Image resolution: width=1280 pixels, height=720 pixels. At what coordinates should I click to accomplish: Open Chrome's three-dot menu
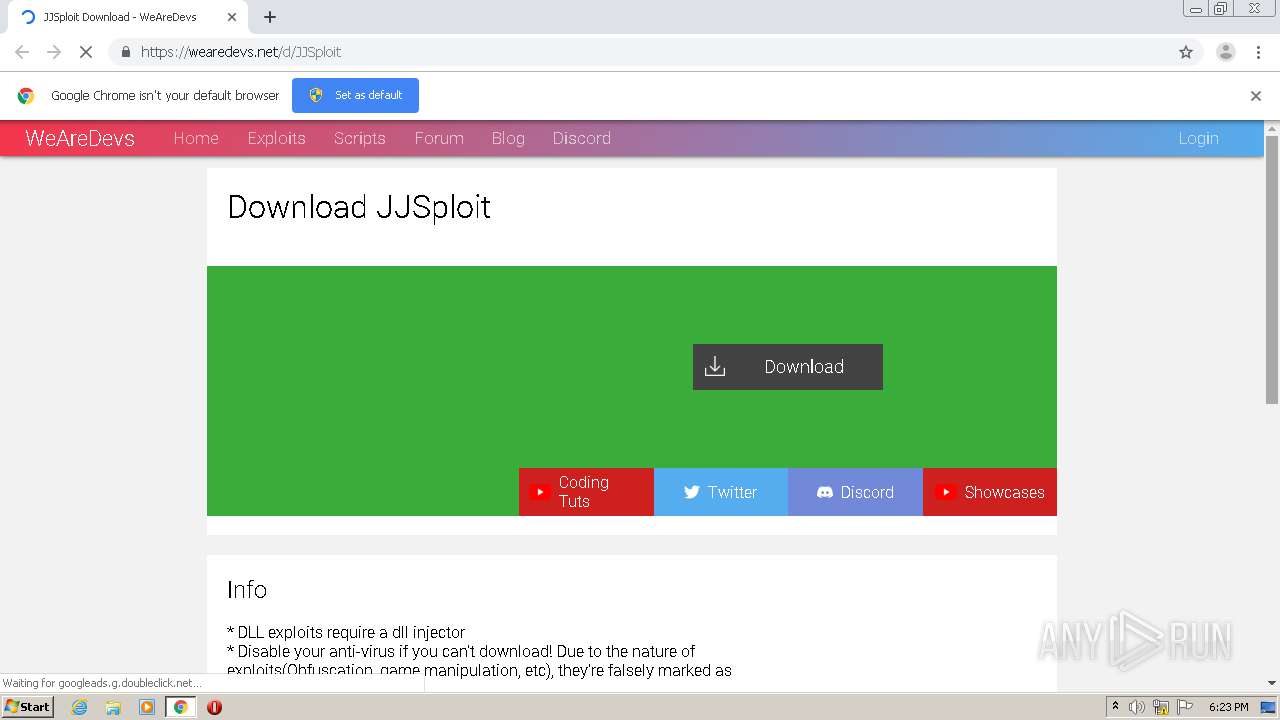click(1258, 52)
